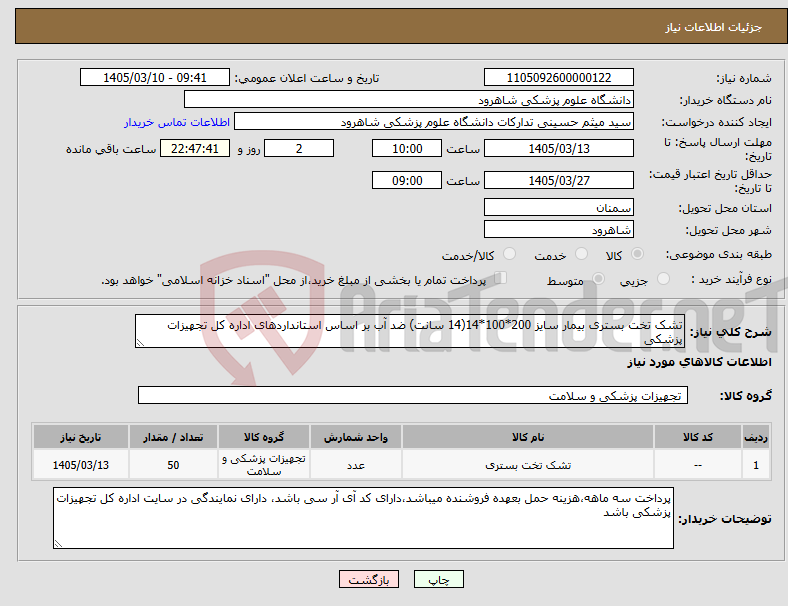Click the کد کالا column header
This screenshot has height=606, width=788.
(x=698, y=437)
